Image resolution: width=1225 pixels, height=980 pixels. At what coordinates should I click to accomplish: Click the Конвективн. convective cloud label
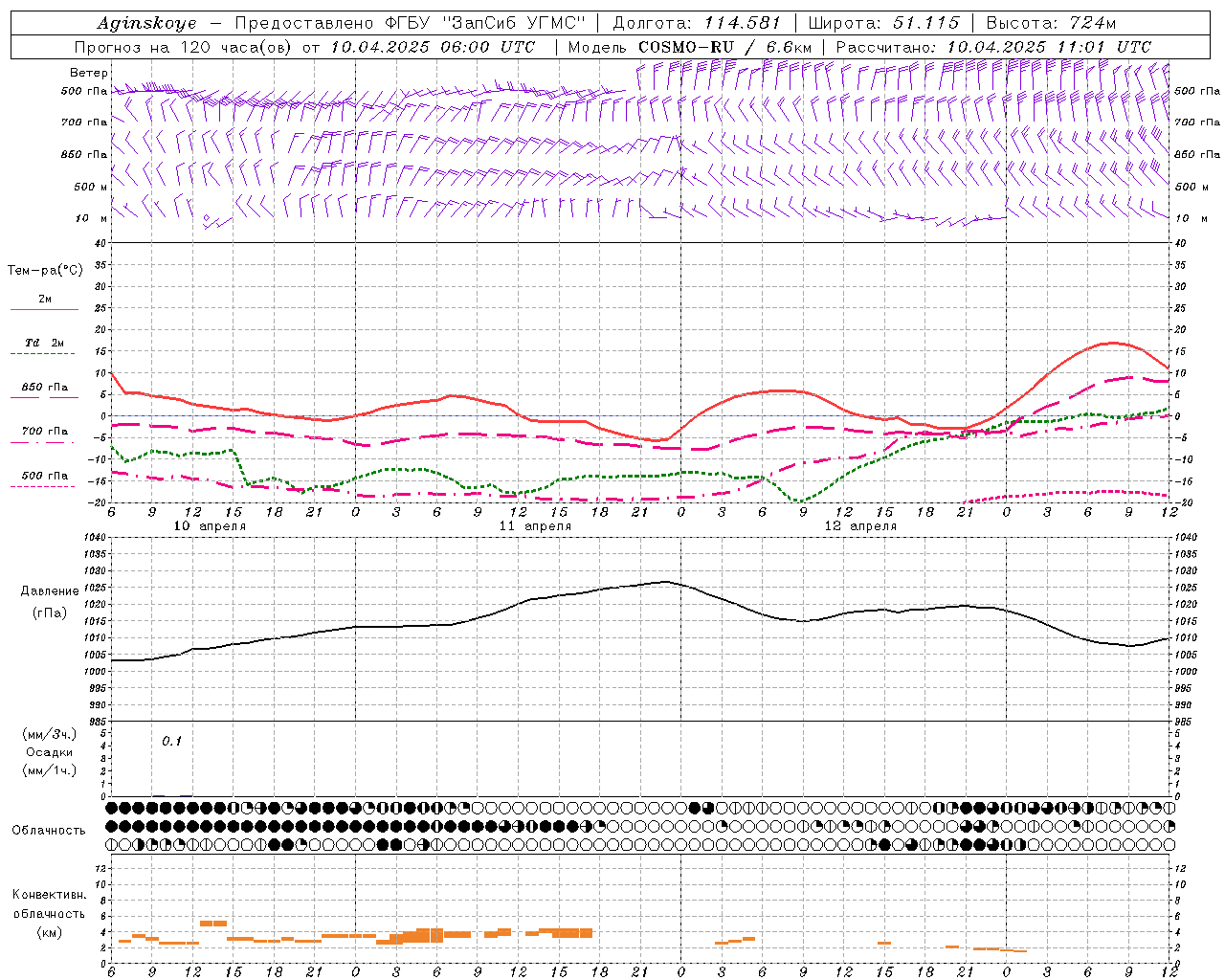point(49,894)
